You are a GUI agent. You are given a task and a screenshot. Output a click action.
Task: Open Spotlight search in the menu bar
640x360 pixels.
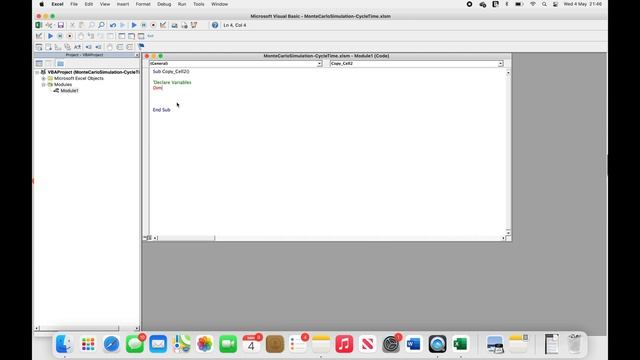544,4
